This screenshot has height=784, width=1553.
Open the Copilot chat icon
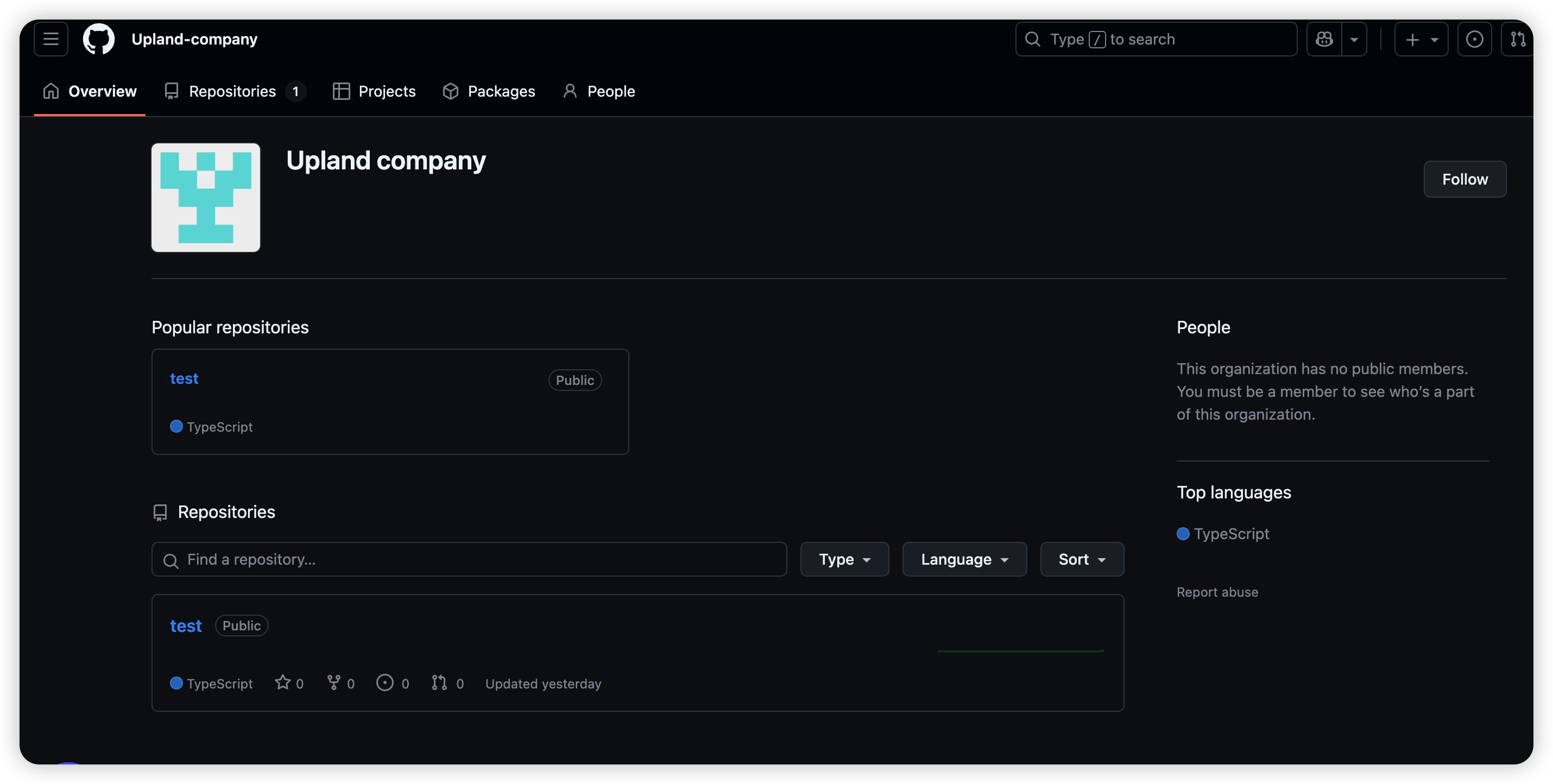[x=1324, y=39]
